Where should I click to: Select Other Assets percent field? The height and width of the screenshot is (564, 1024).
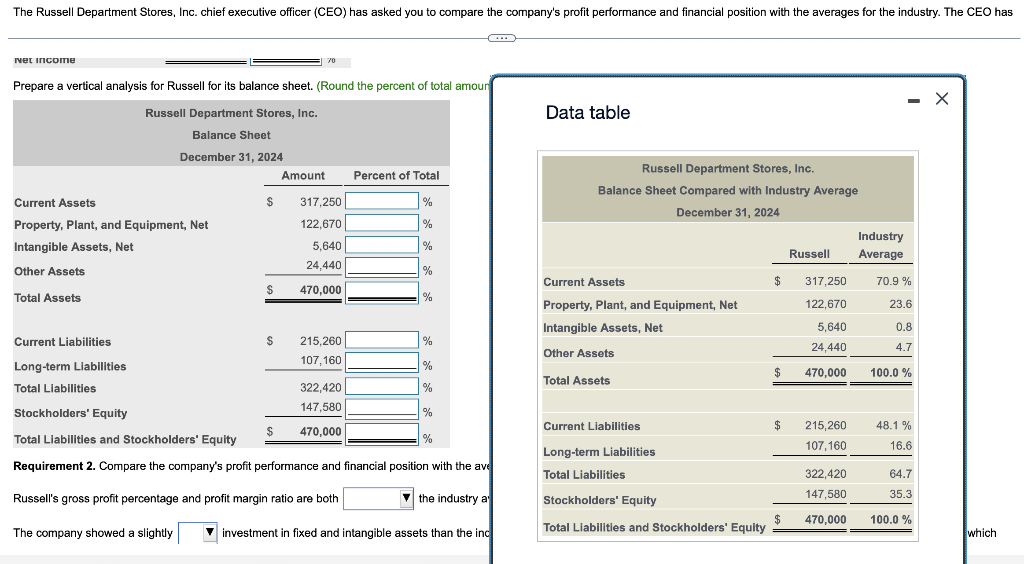click(x=382, y=266)
